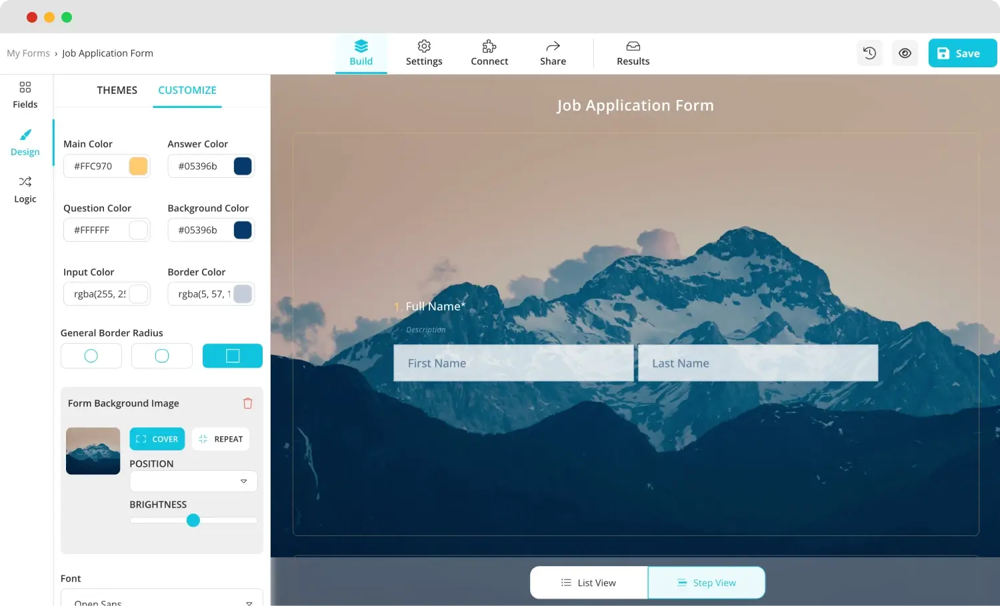Screen dimensions: 1000x606
Task: Switch to Step View
Action: 706,583
